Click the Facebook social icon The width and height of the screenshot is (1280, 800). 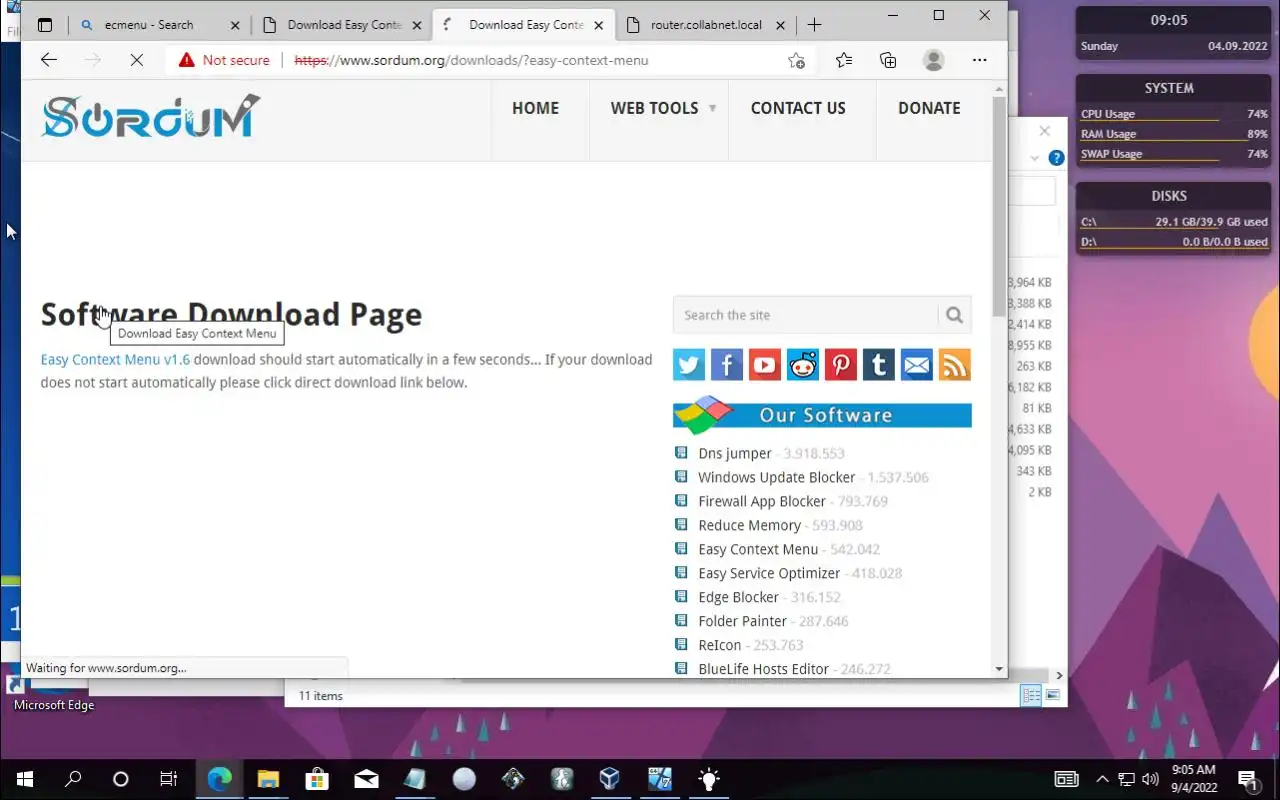[727, 365]
